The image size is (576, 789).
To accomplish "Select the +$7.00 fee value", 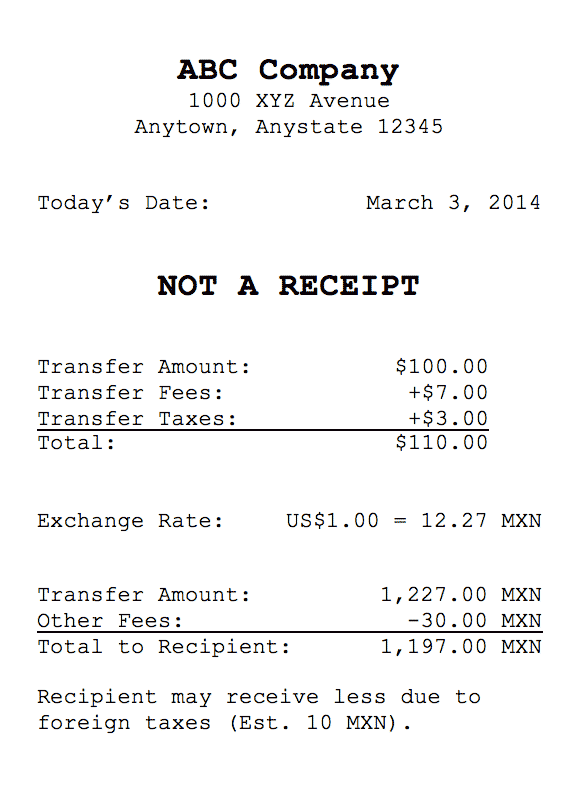I will click(x=448, y=392).
